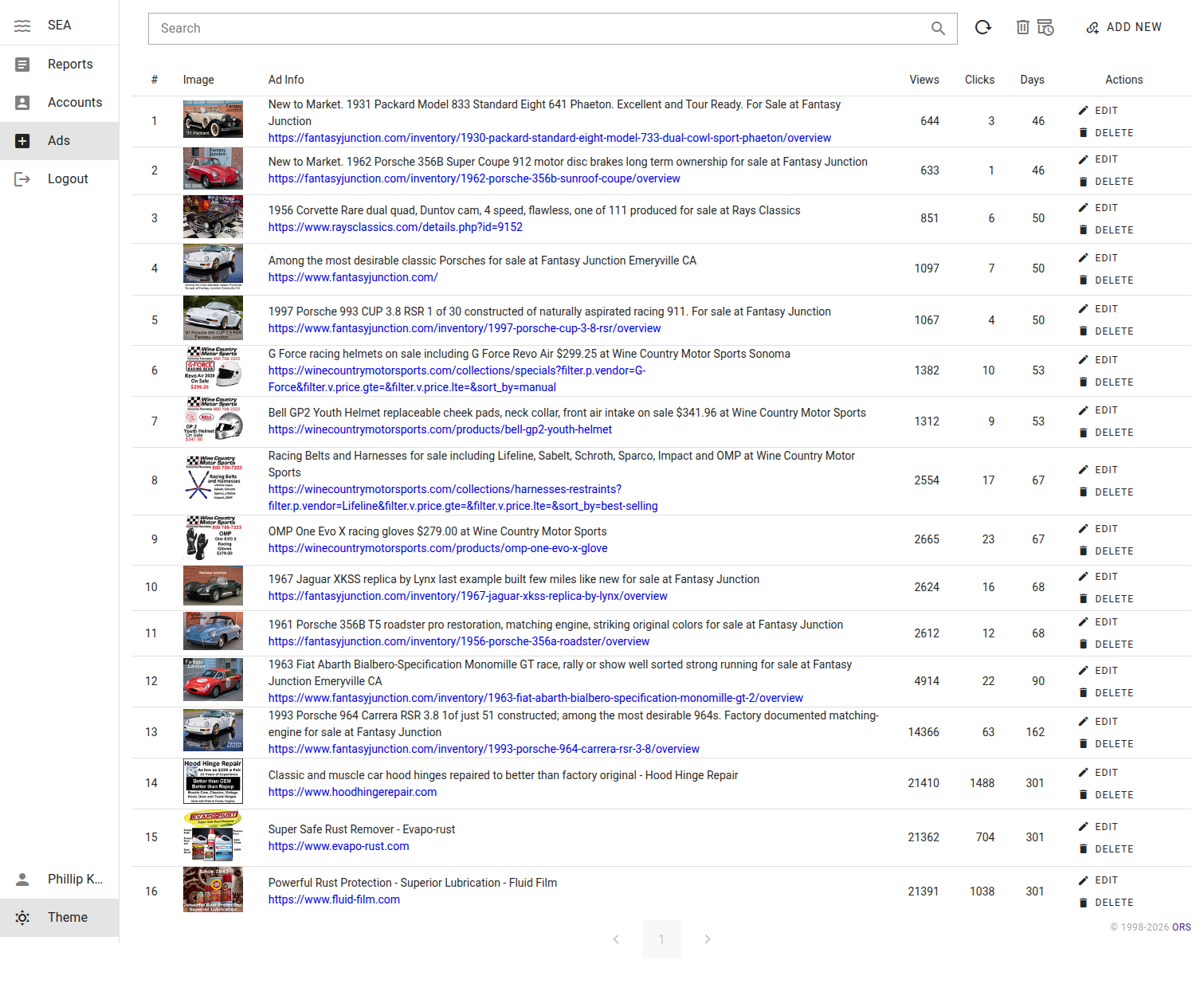Click the previous page left chevron
The width and height of the screenshot is (1204, 1007).
click(616, 939)
